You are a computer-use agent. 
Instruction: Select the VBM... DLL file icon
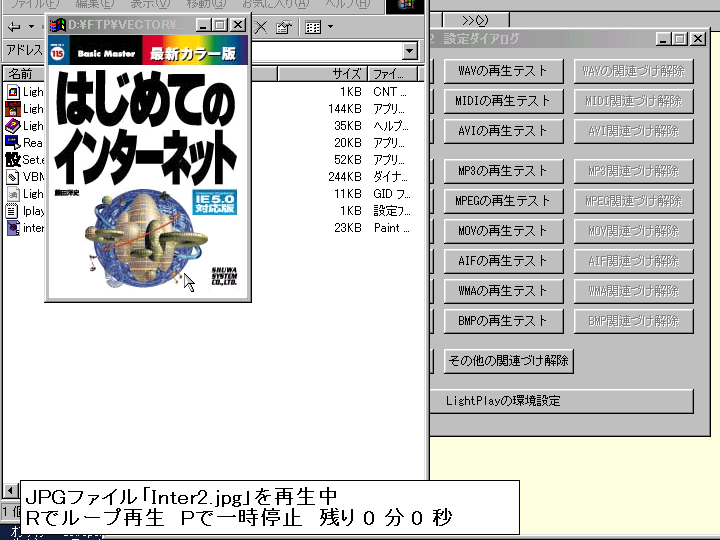tap(13, 177)
